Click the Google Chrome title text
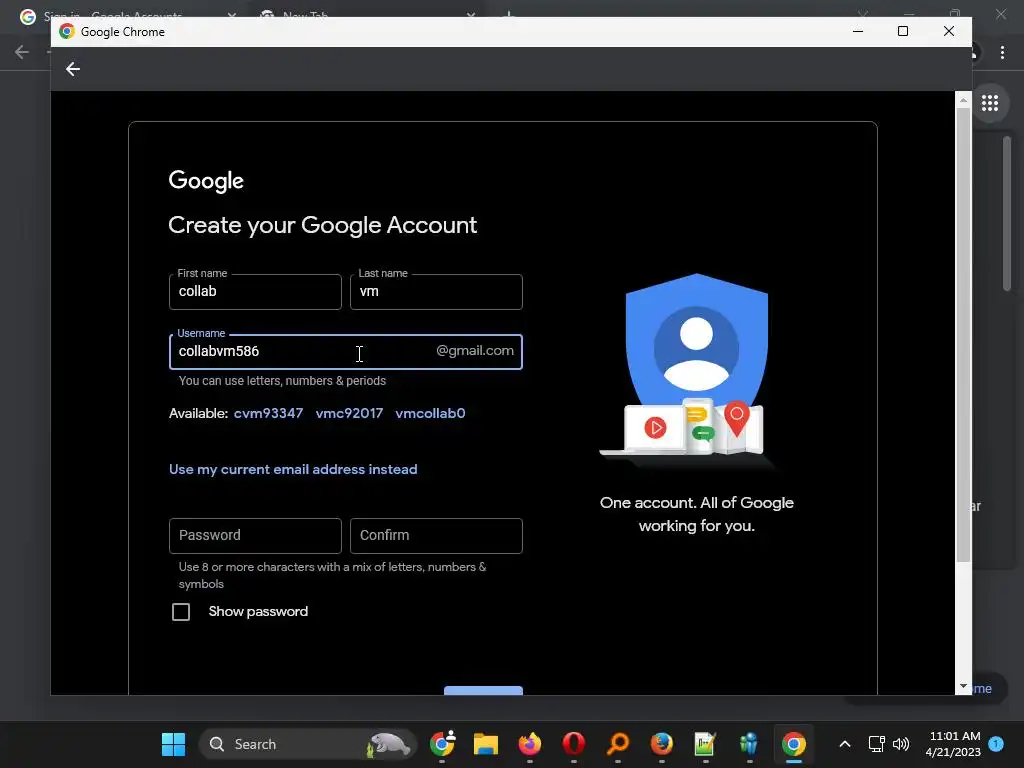Viewport: 1024px width, 768px height. pyautogui.click(x=123, y=32)
